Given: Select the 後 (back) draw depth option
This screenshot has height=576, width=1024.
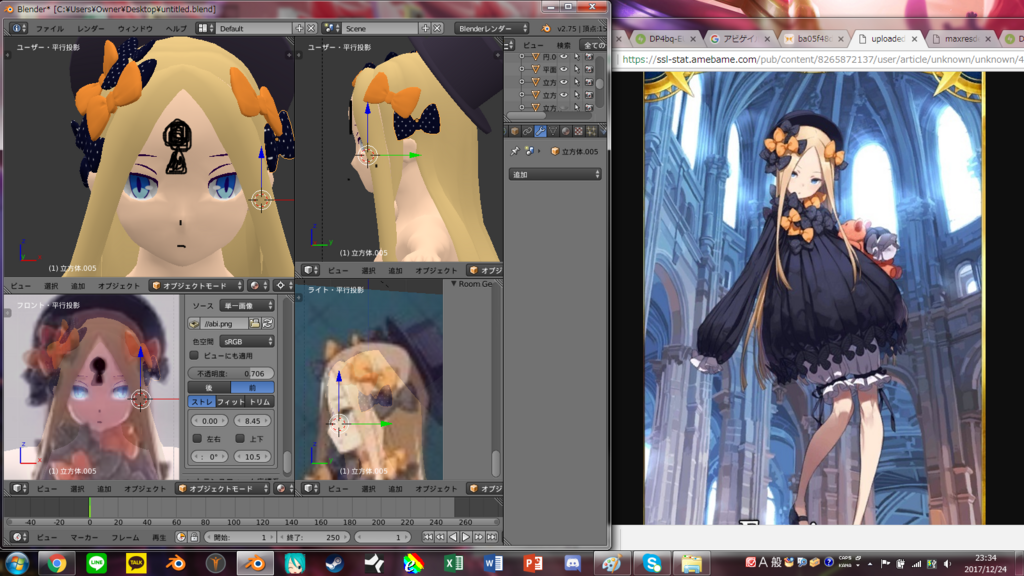Looking at the screenshot, I should 209,387.
